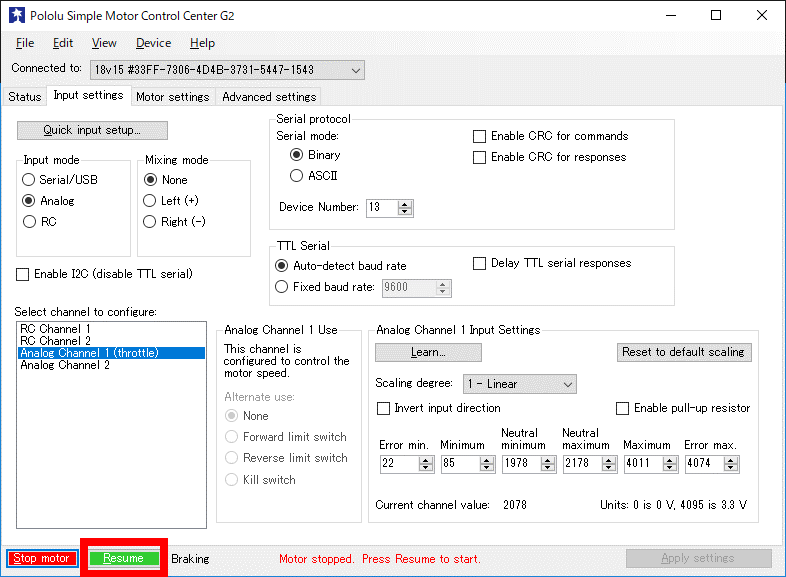This screenshot has width=786, height=577.
Task: Click the Device Number field
Action: 382,208
